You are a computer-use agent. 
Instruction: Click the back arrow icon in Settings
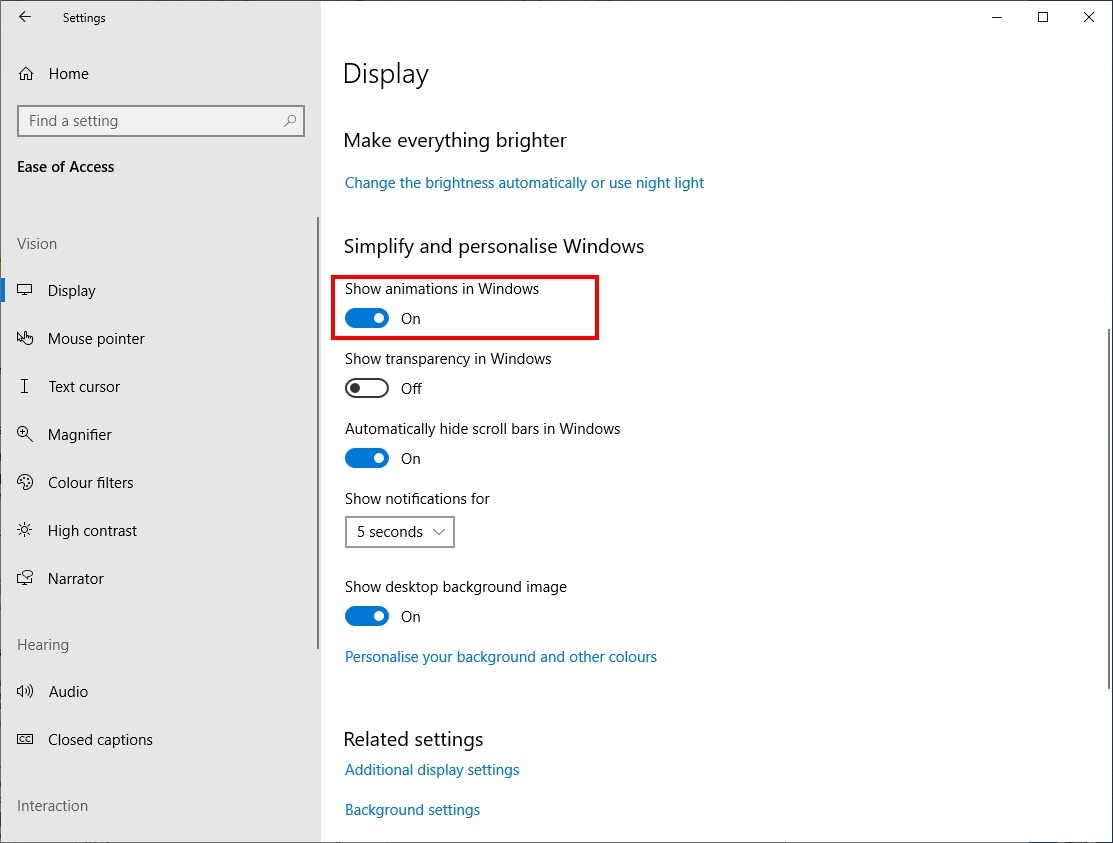click(x=25, y=17)
